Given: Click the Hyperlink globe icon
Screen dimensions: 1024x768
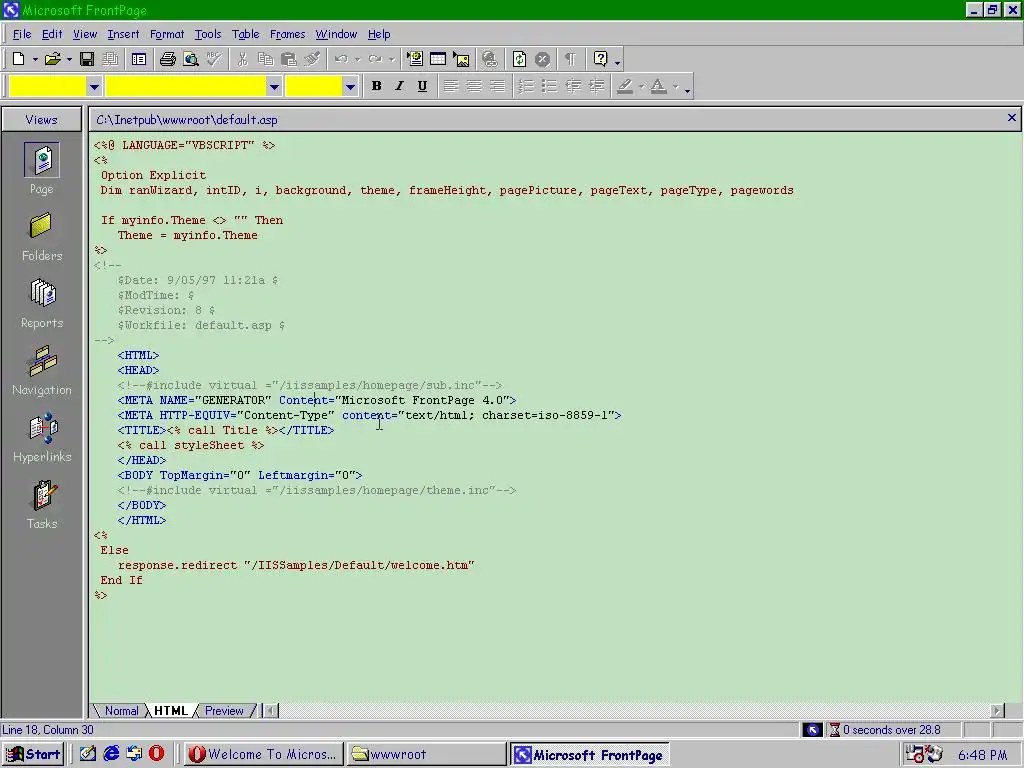Looking at the screenshot, I should [490, 59].
